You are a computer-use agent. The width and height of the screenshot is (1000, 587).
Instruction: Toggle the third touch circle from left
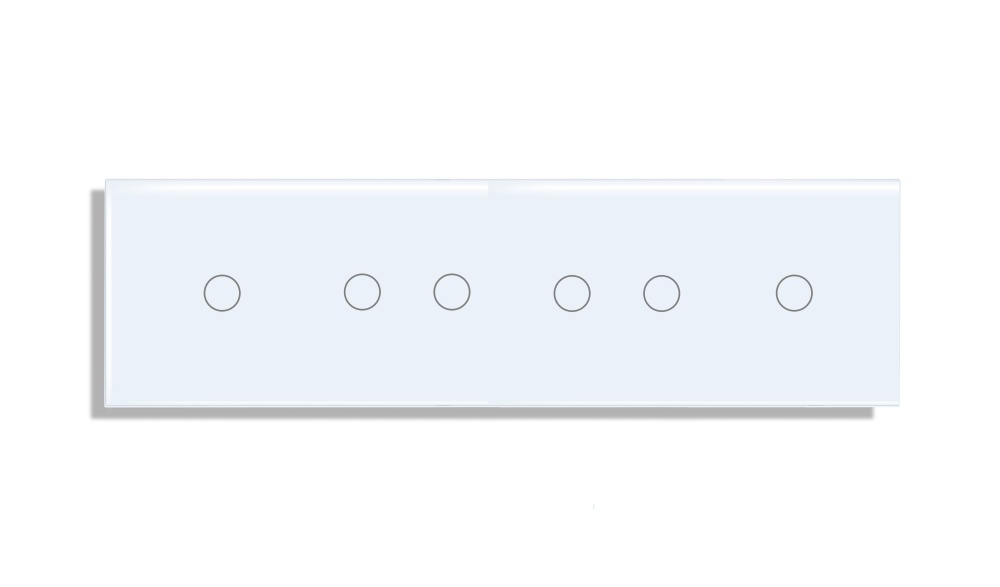452,292
